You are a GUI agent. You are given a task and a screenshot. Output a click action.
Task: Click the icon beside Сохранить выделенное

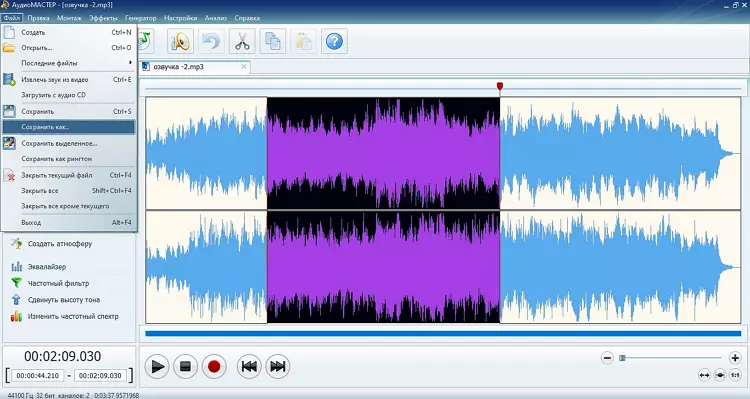[x=10, y=143]
